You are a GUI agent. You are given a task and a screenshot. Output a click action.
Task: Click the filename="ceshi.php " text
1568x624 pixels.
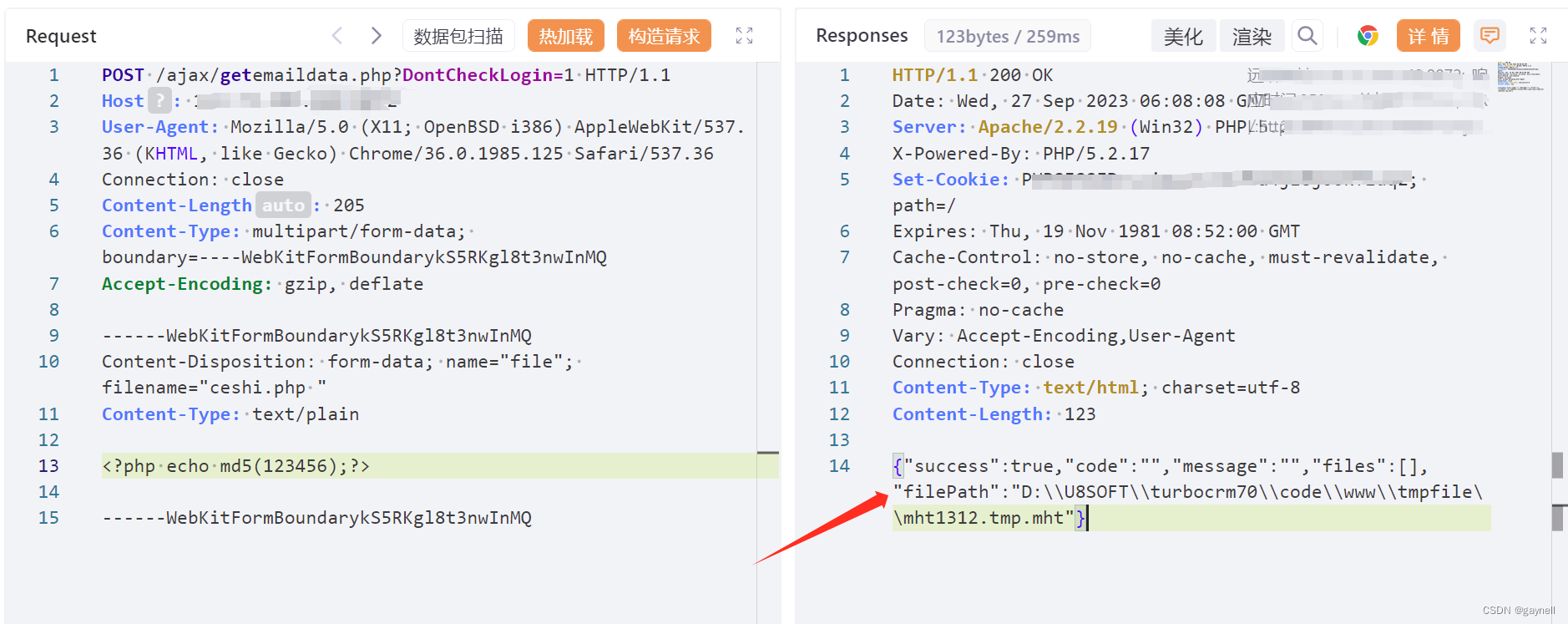coord(214,387)
